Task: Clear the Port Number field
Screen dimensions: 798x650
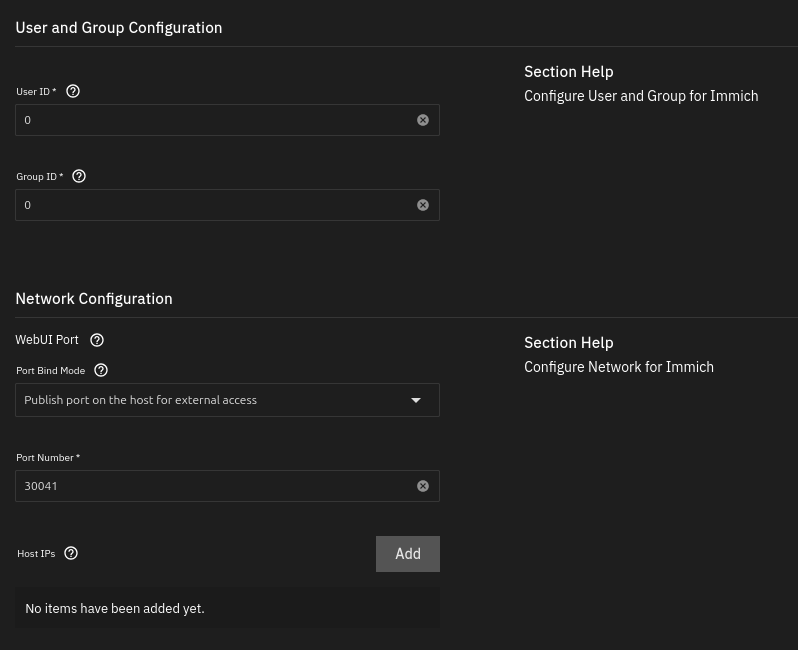Action: [x=423, y=486]
